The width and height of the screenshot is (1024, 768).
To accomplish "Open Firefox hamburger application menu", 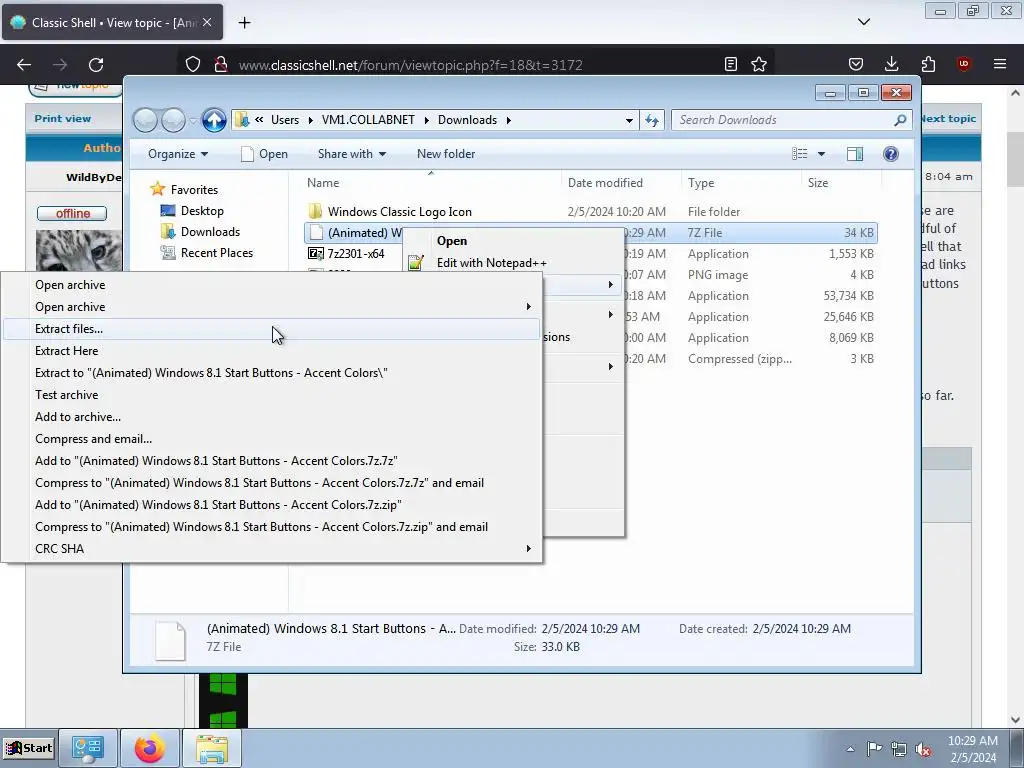I will pos(1000,64).
